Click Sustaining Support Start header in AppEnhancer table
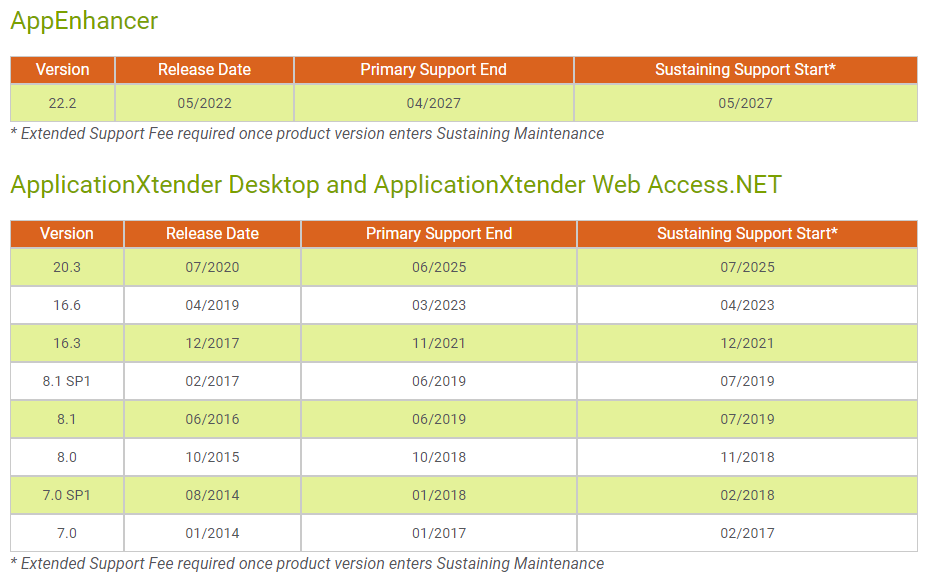 [746, 69]
